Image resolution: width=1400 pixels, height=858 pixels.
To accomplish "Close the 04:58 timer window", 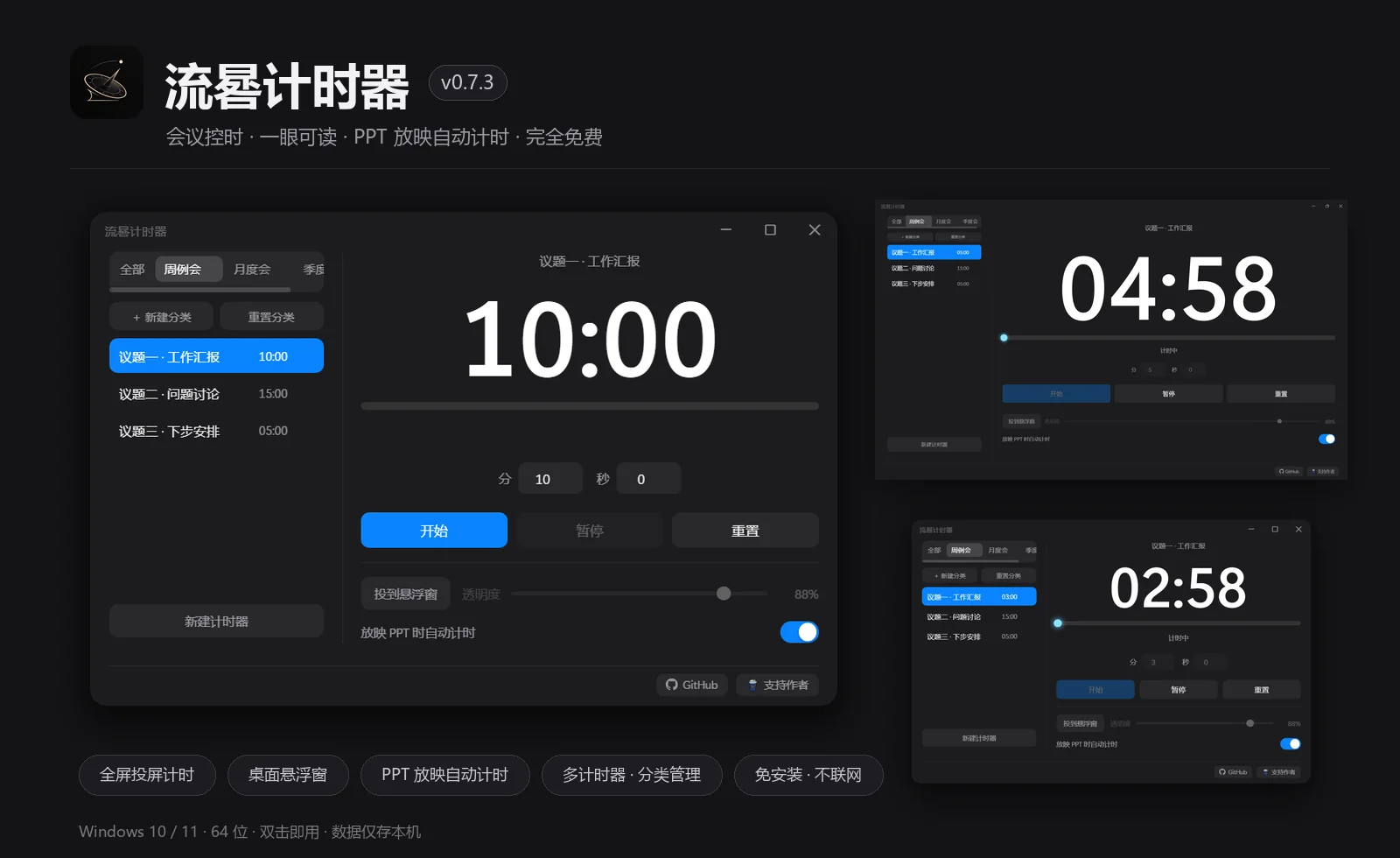I will [1340, 206].
